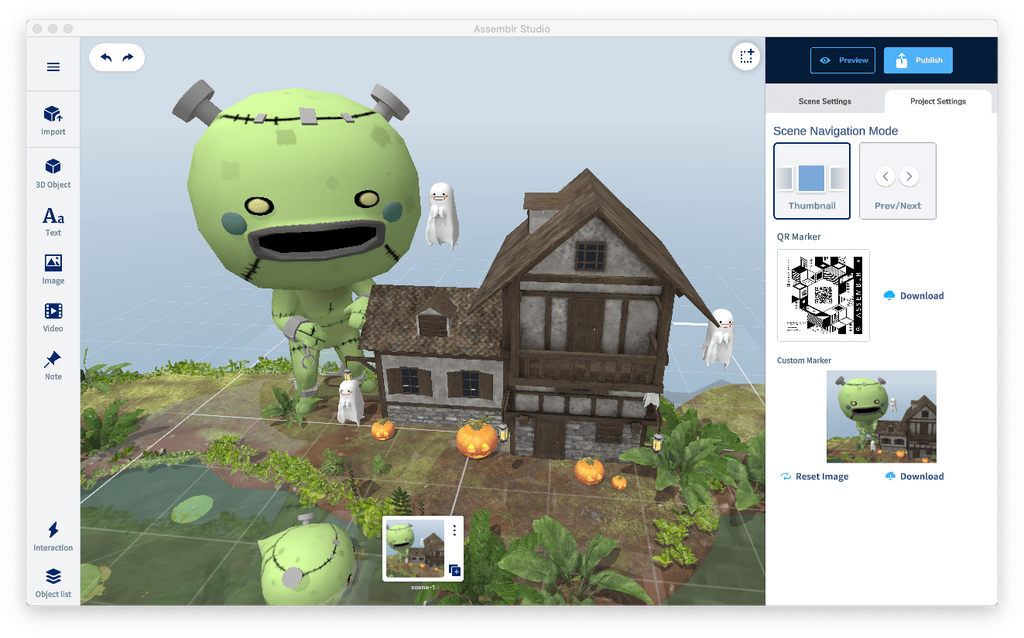Add an Image element

click(53, 270)
